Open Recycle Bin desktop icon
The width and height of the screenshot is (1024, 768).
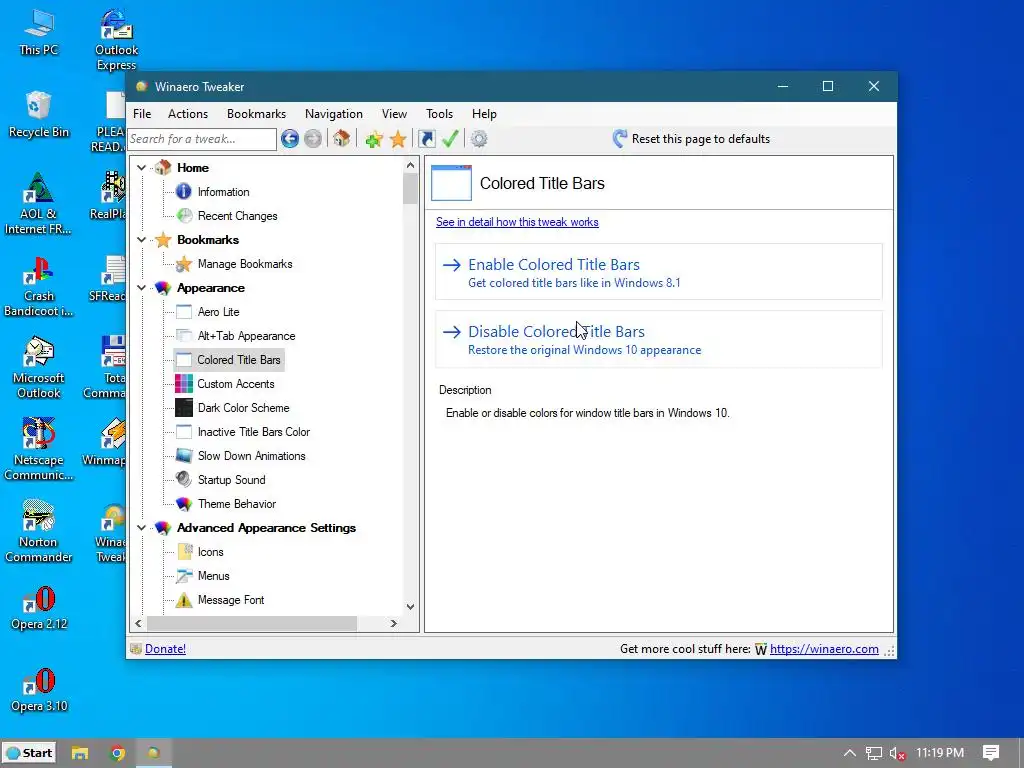(x=39, y=115)
